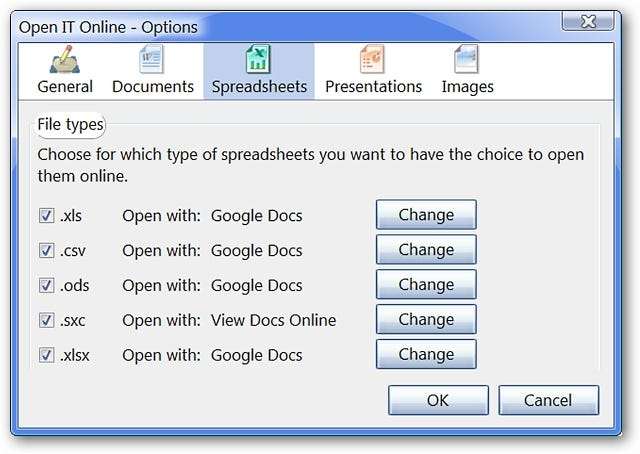The width and height of the screenshot is (640, 454).
Task: Uncheck the .xls file type checkbox
Action: (46, 215)
